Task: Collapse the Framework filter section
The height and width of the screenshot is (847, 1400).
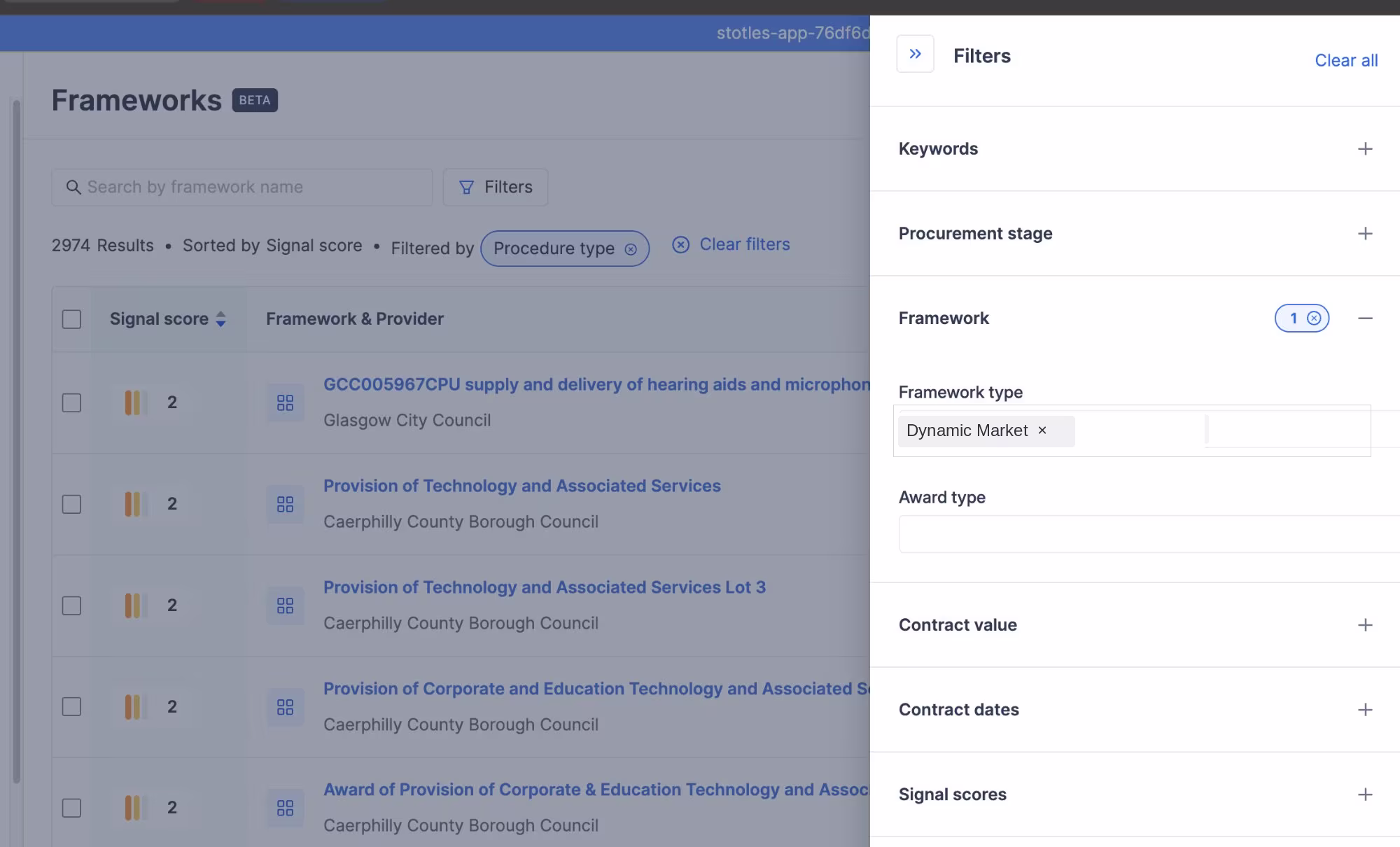Action: [x=1364, y=318]
